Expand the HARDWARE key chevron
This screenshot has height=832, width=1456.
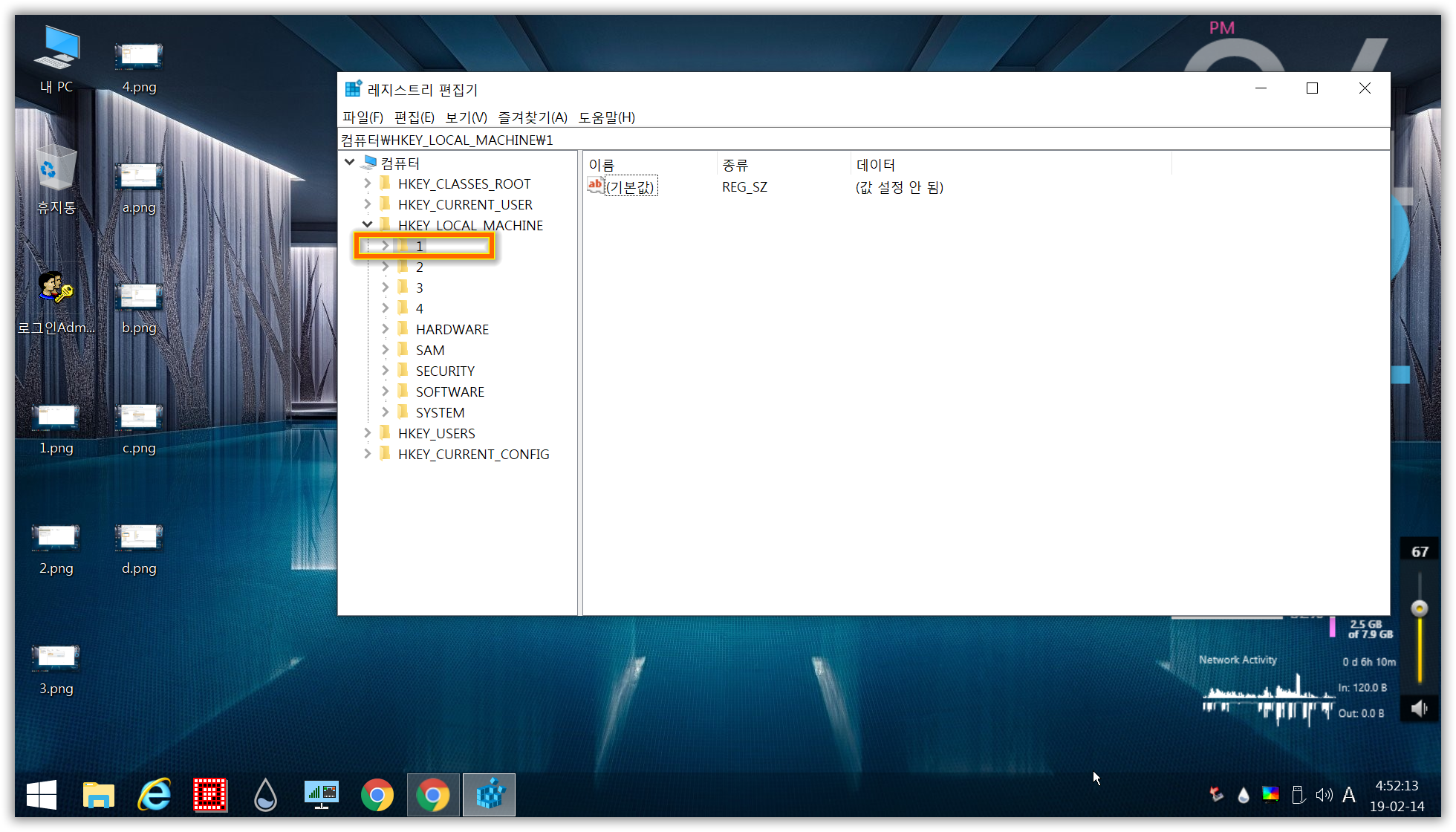click(x=385, y=328)
